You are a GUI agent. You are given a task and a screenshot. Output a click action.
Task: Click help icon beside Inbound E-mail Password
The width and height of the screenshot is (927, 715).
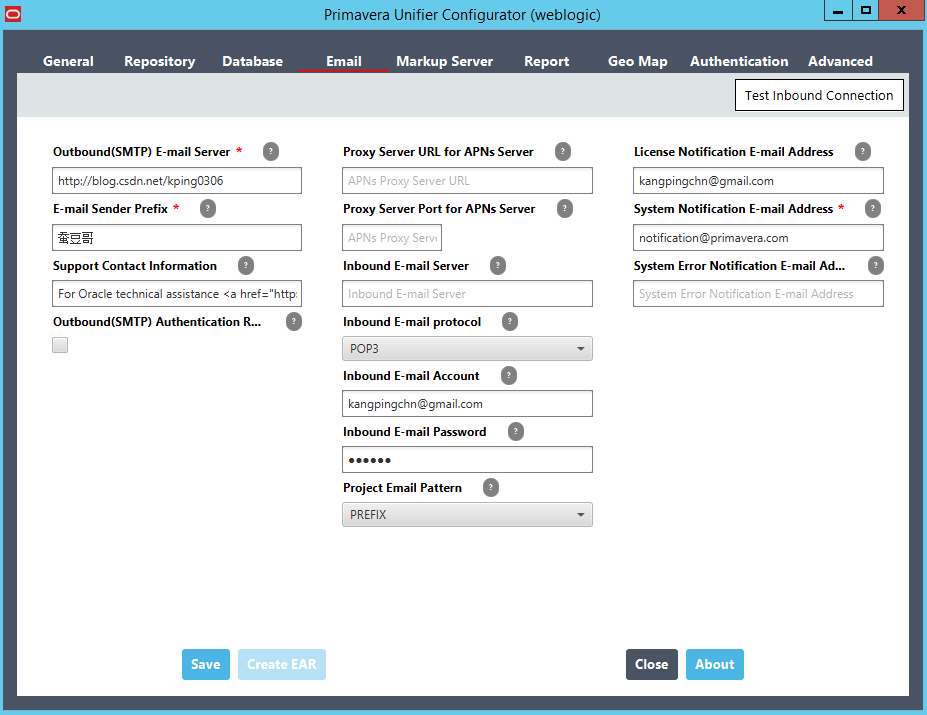pos(516,432)
